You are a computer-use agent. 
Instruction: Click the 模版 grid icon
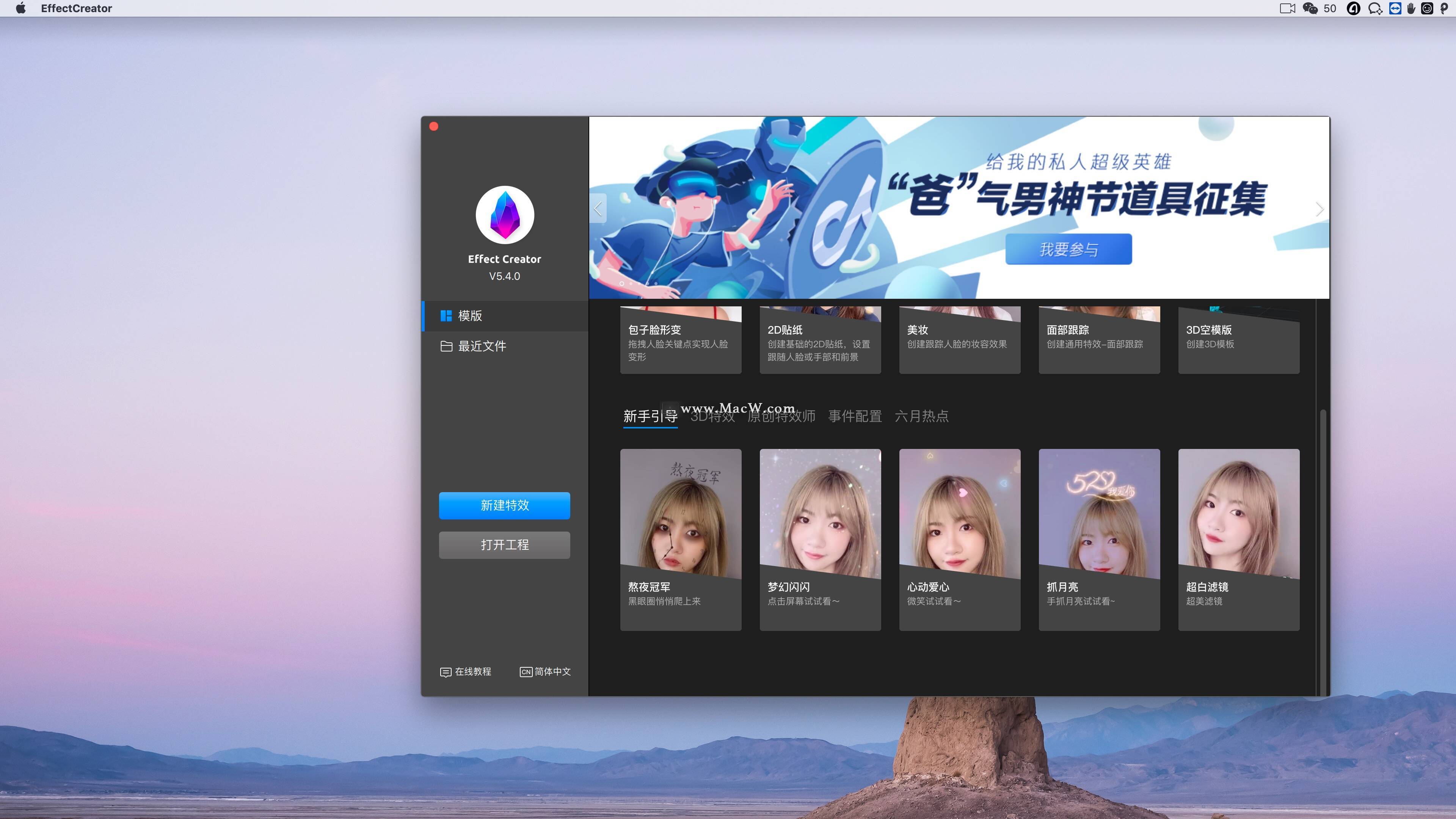[x=446, y=315]
